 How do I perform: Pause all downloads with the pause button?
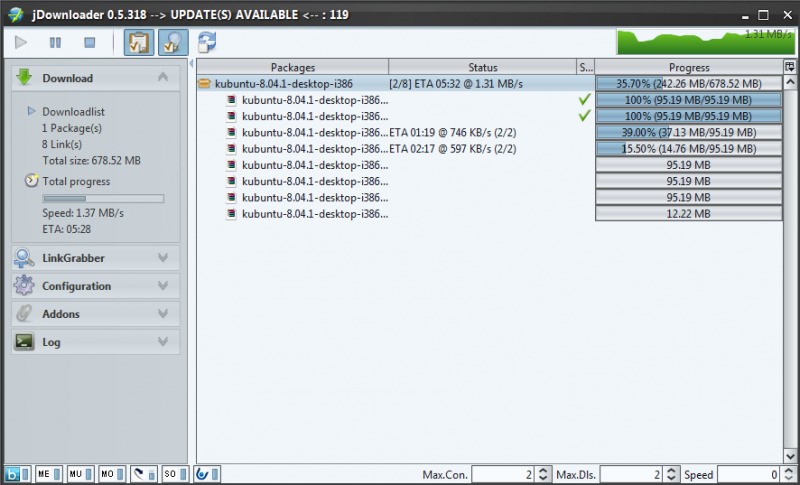pyautogui.click(x=55, y=42)
